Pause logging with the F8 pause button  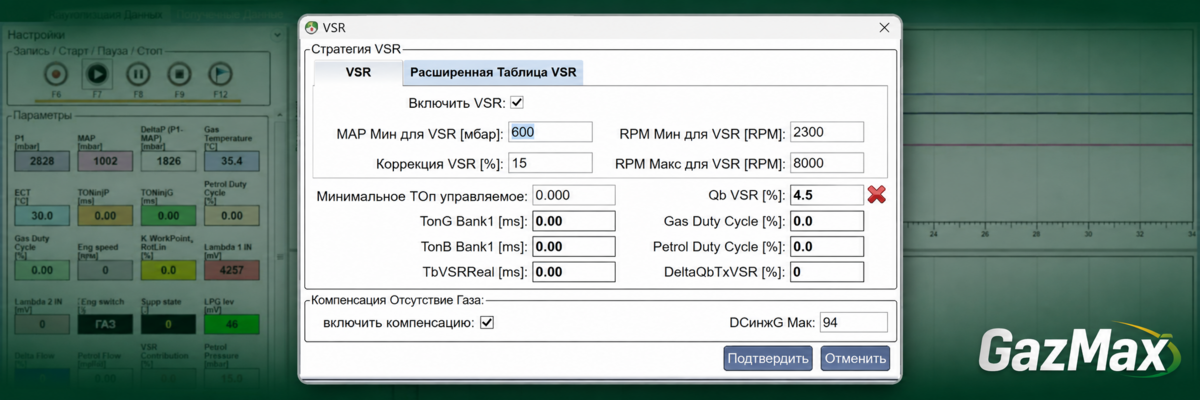[138, 74]
